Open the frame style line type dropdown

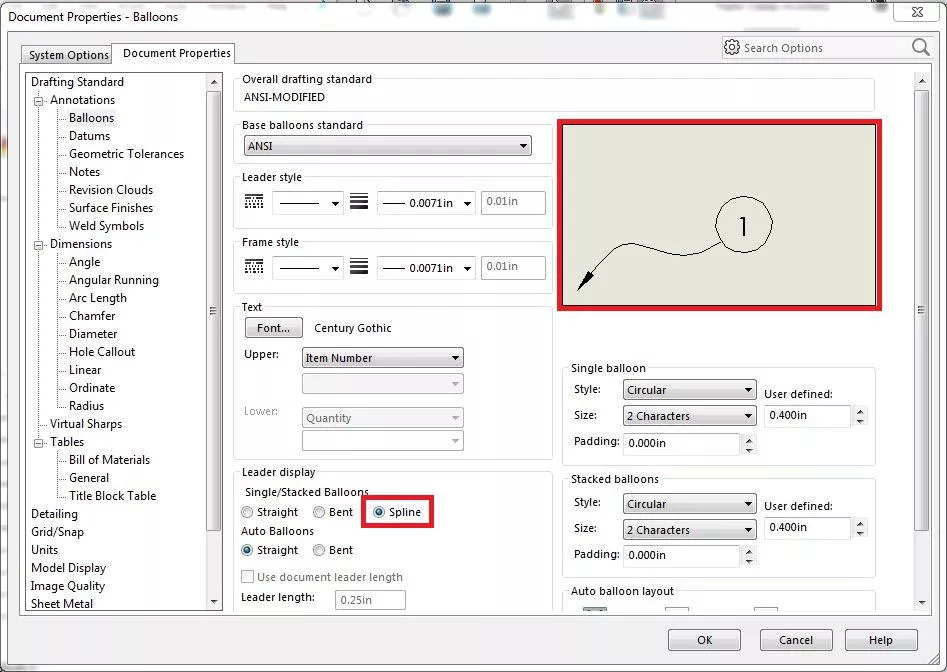point(308,267)
